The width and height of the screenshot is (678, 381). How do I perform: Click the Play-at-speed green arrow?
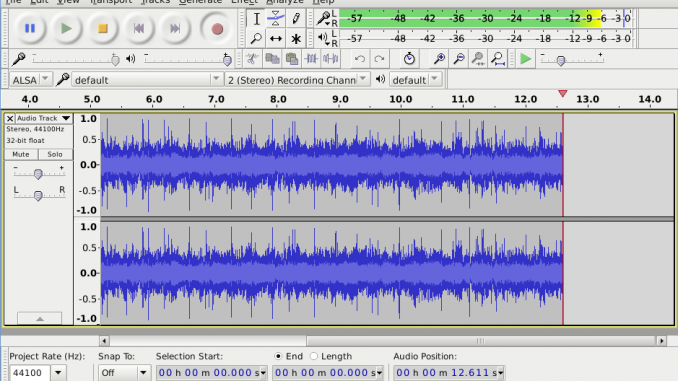pos(525,58)
